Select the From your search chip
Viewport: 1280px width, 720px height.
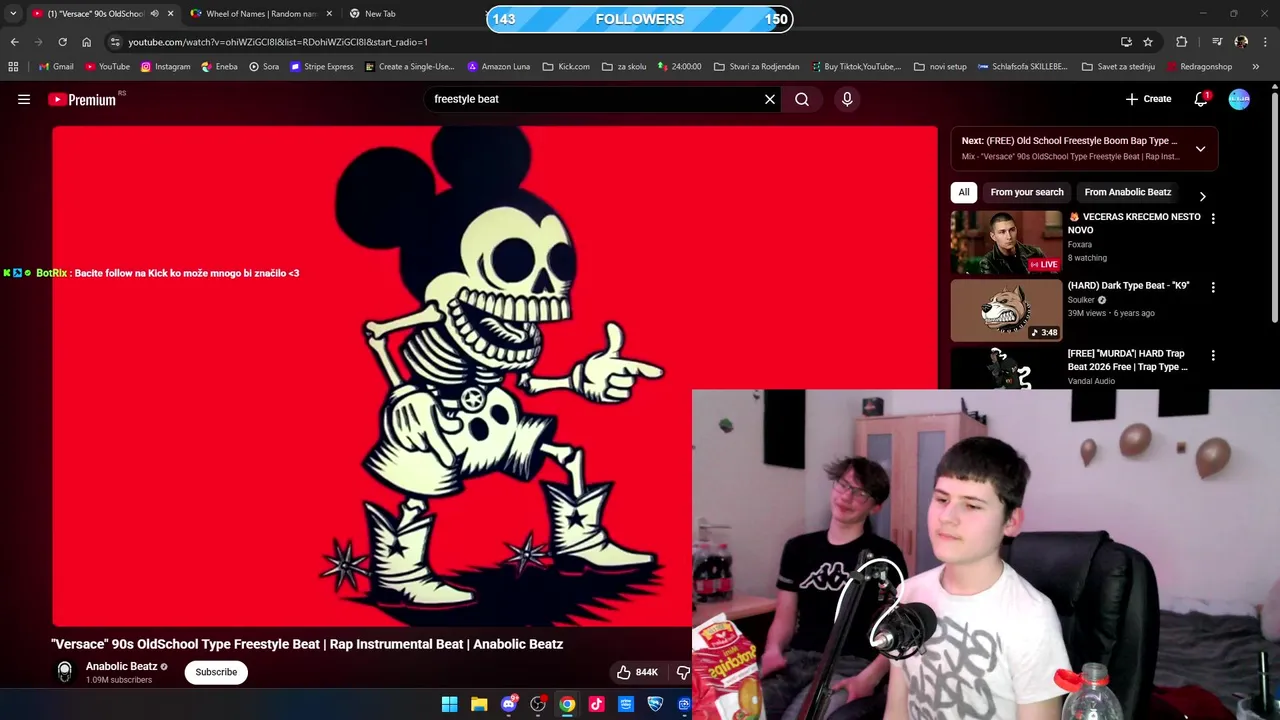click(1027, 192)
